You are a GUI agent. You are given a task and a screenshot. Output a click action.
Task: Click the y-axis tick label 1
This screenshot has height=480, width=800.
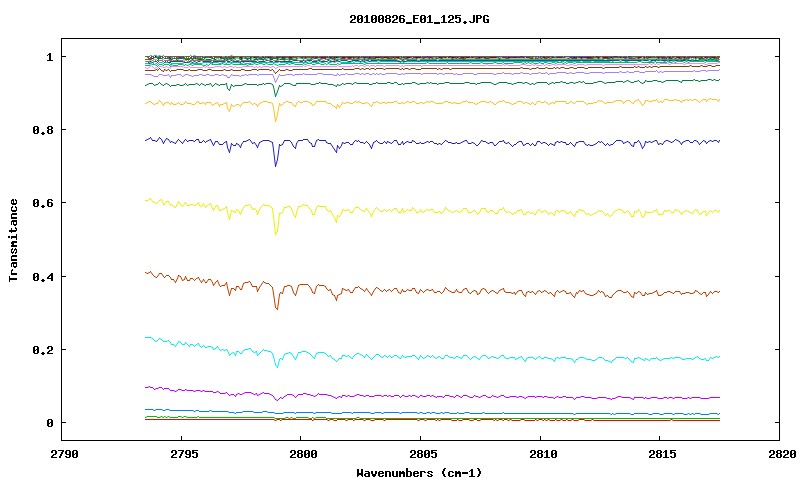tap(49, 57)
